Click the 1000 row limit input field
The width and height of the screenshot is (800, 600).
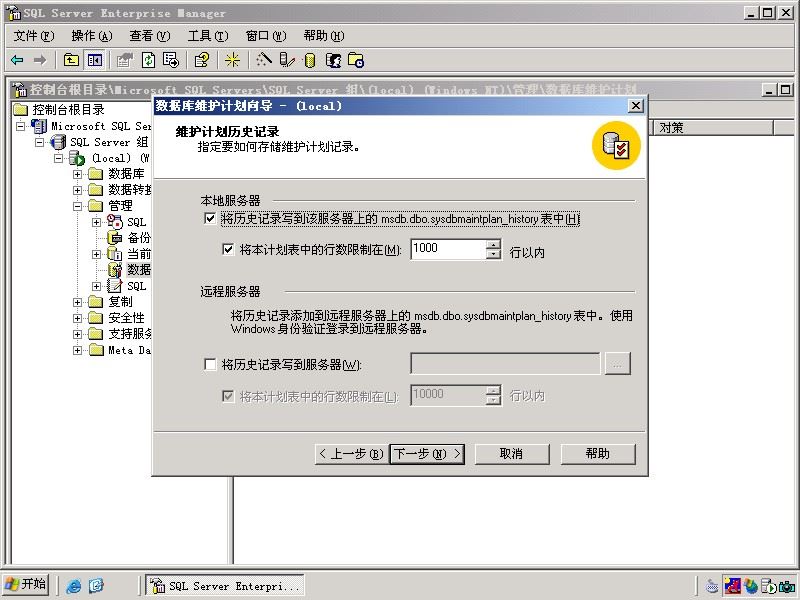448,249
